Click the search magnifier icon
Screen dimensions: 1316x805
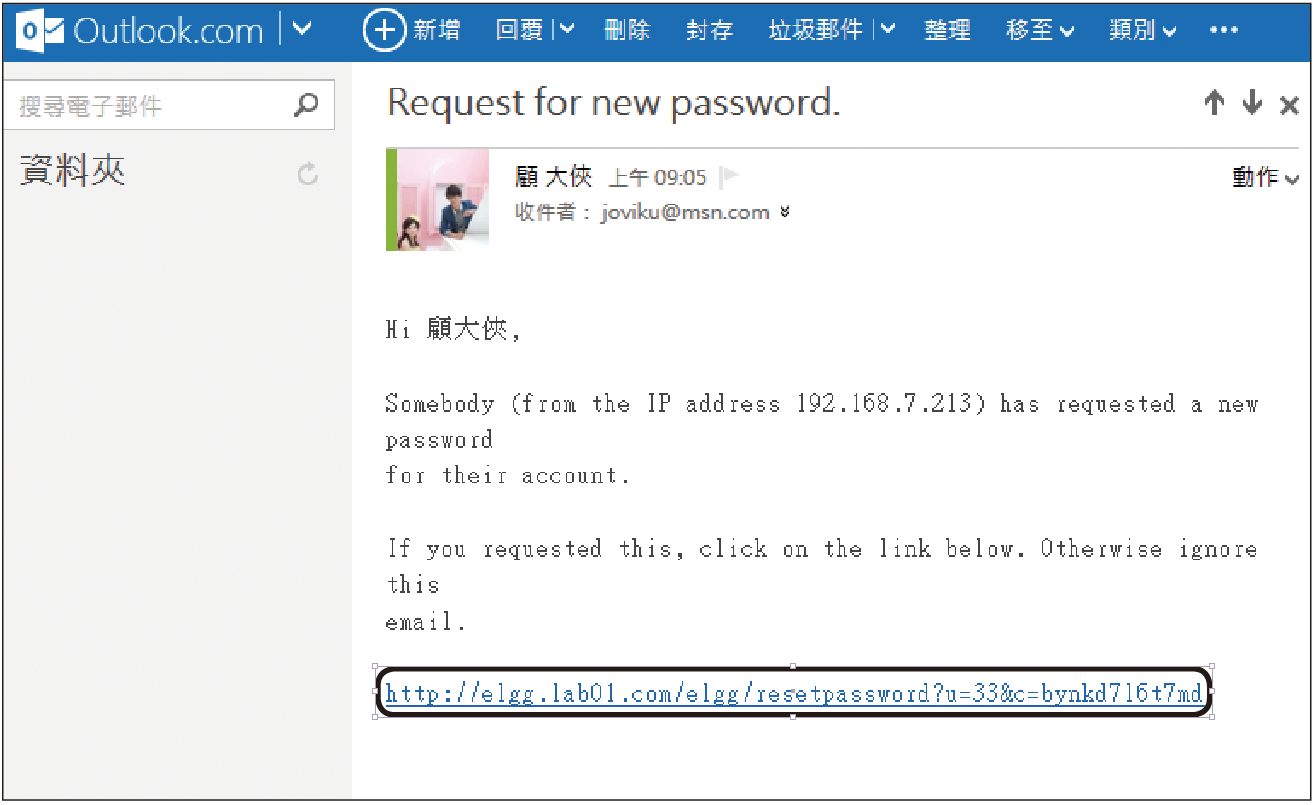coord(306,105)
